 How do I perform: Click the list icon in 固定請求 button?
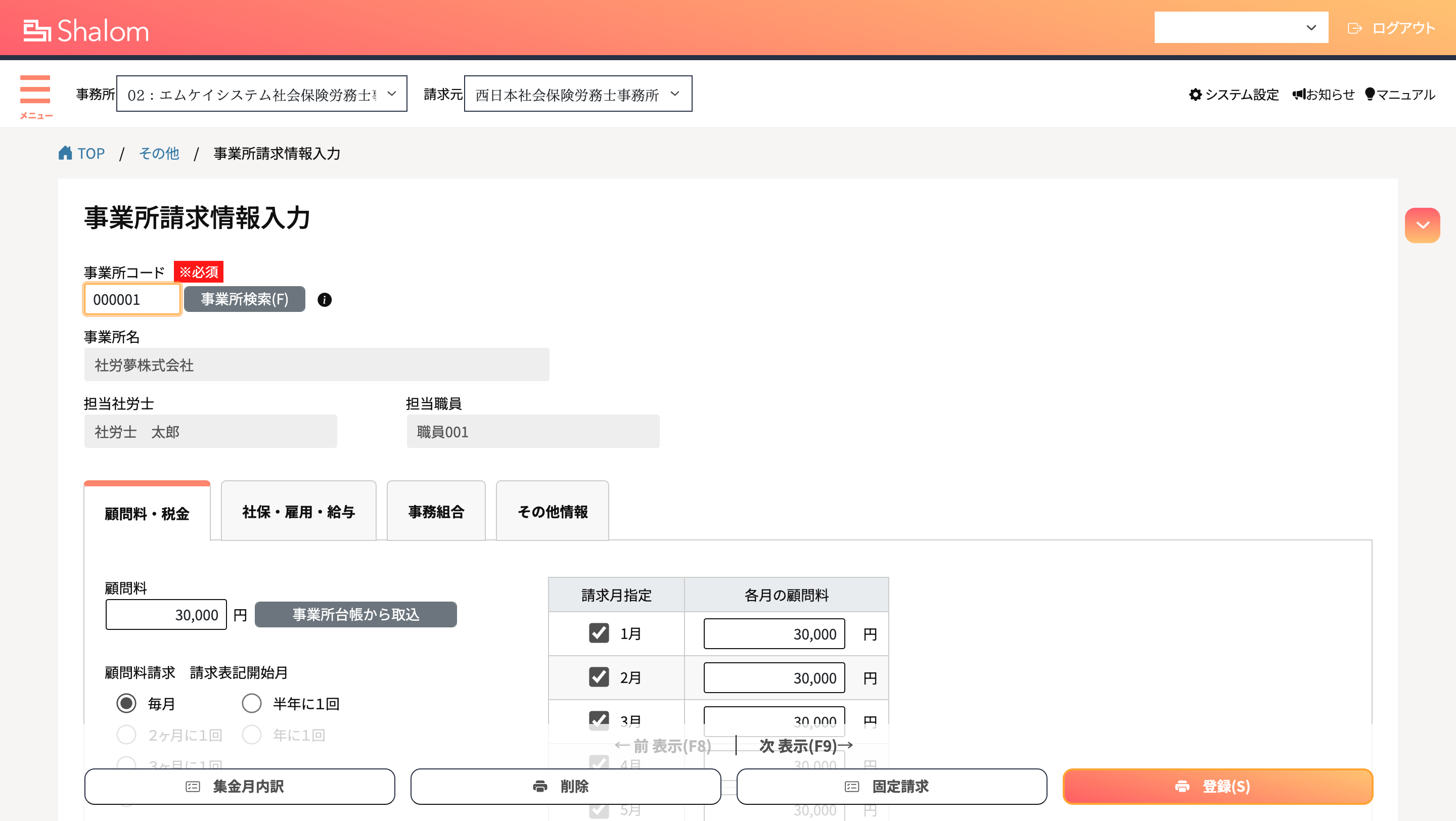tap(852, 787)
